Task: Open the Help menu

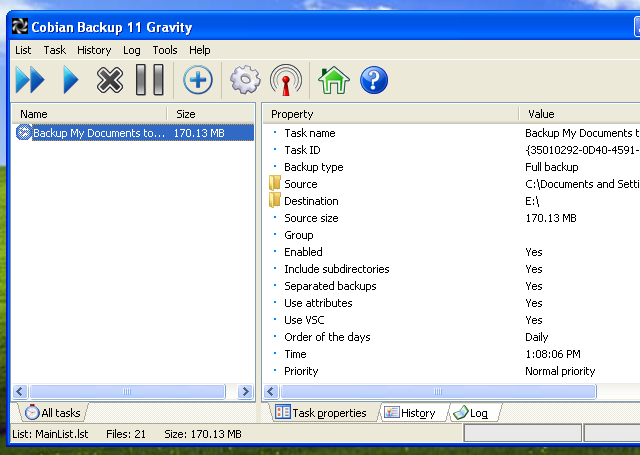Action: [200, 50]
